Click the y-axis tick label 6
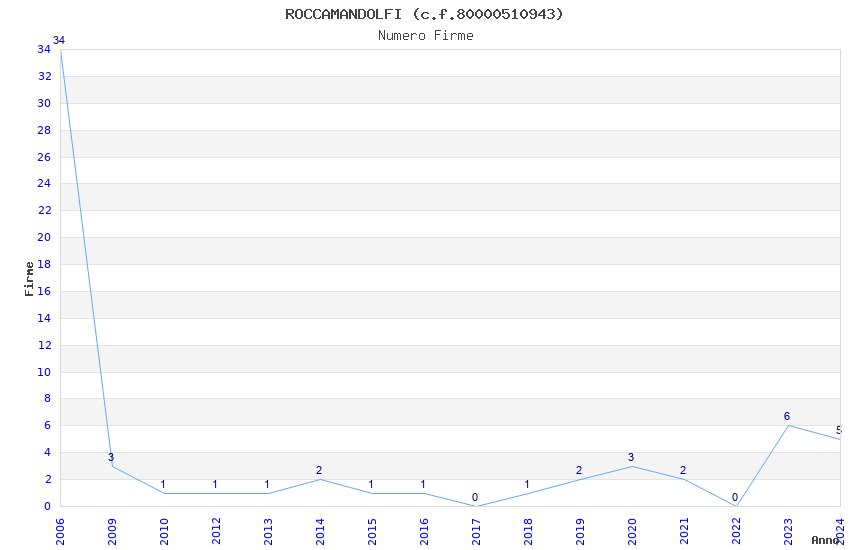Image resolution: width=850 pixels, height=550 pixels. click(48, 425)
